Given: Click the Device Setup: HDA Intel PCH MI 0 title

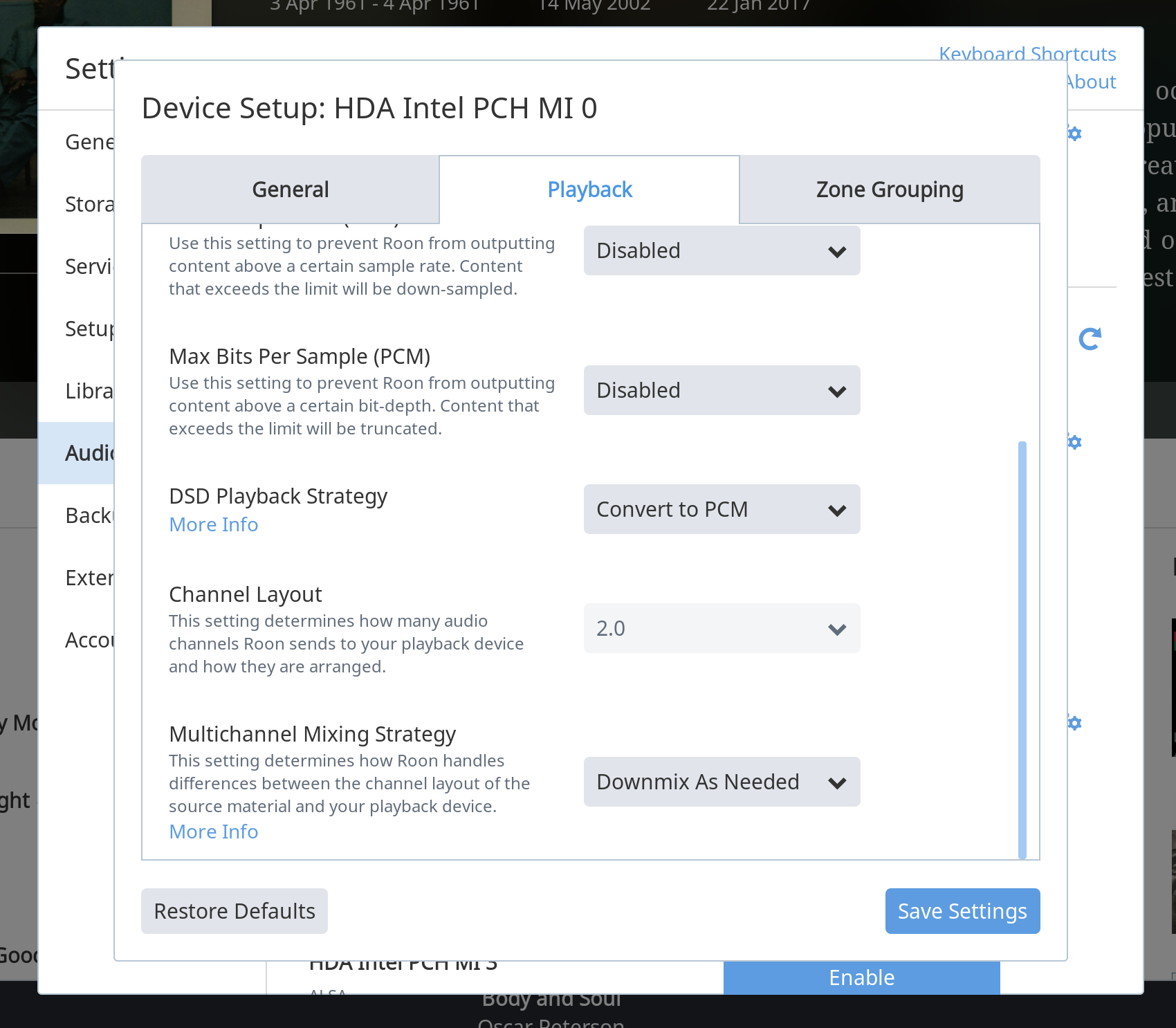Looking at the screenshot, I should pyautogui.click(x=369, y=108).
